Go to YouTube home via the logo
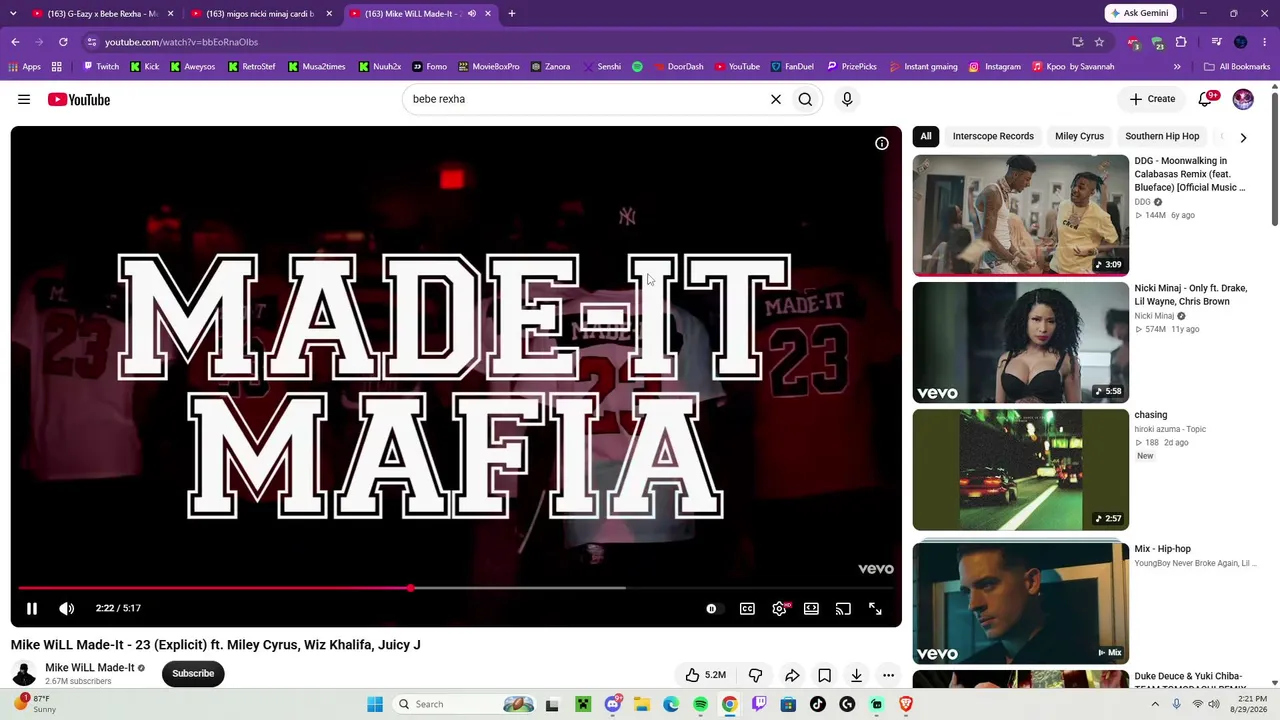1280x720 pixels. click(x=79, y=99)
